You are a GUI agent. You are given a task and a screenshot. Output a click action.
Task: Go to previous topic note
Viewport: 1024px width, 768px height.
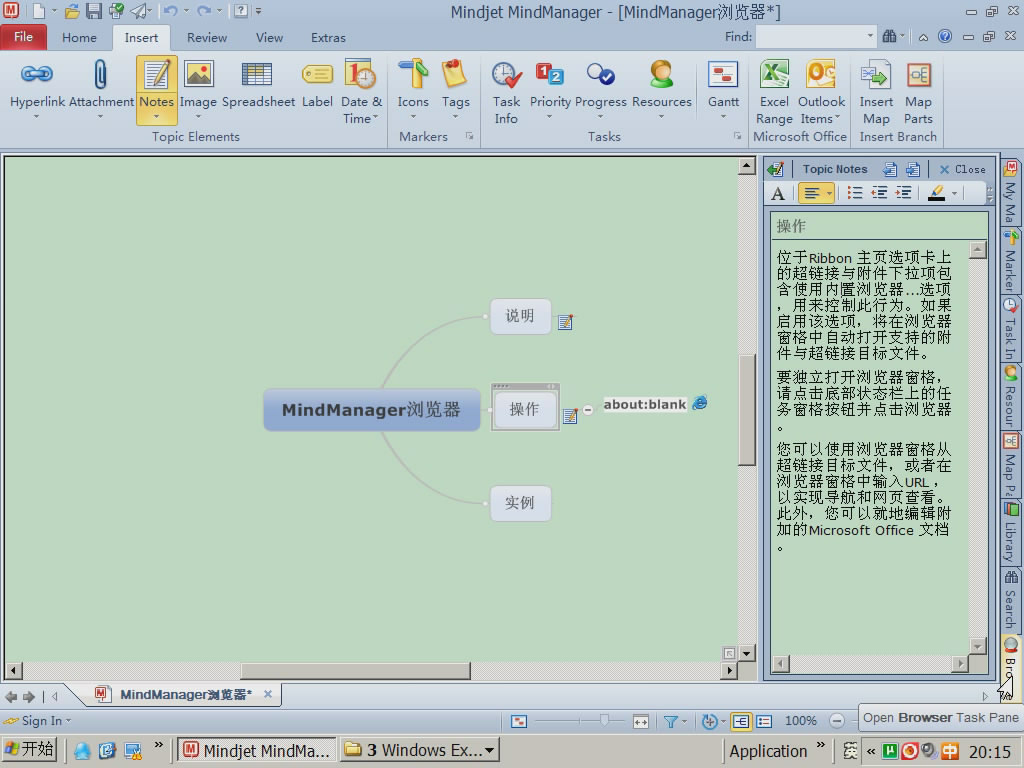[x=889, y=169]
